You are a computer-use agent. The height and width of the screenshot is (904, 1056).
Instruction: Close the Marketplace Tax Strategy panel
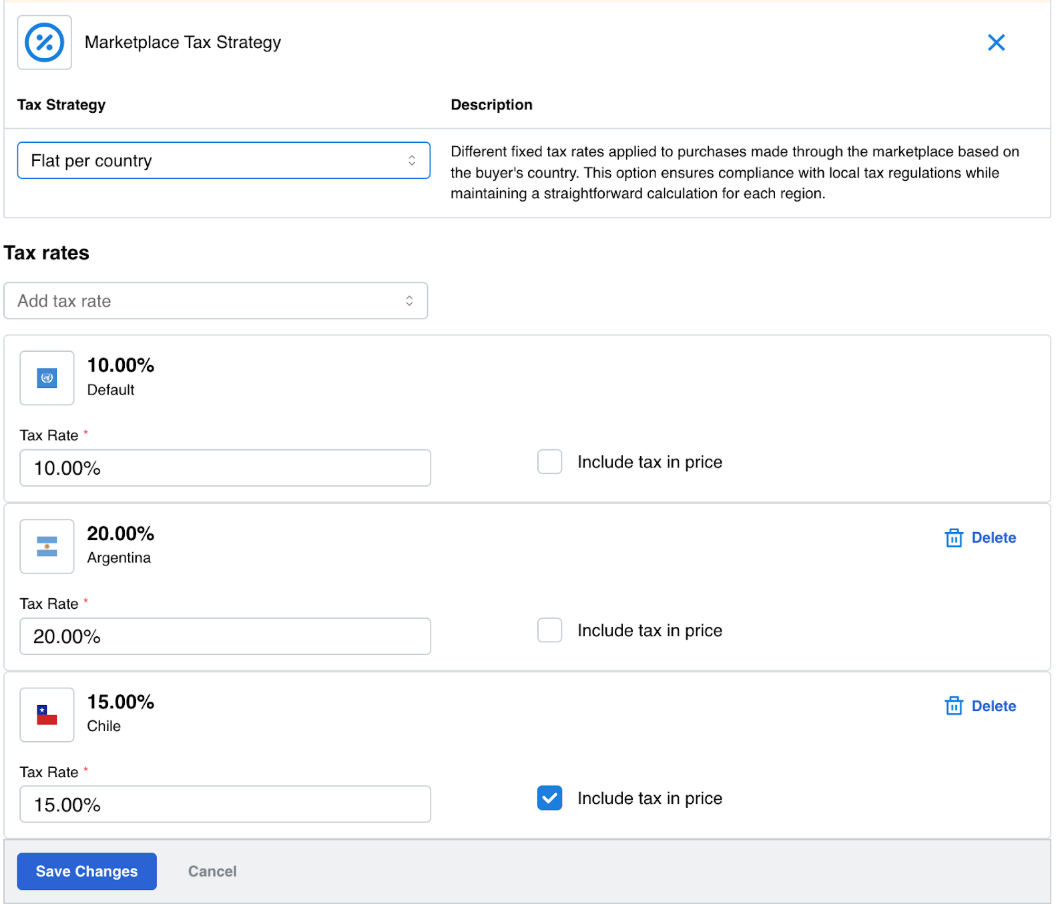coord(996,42)
